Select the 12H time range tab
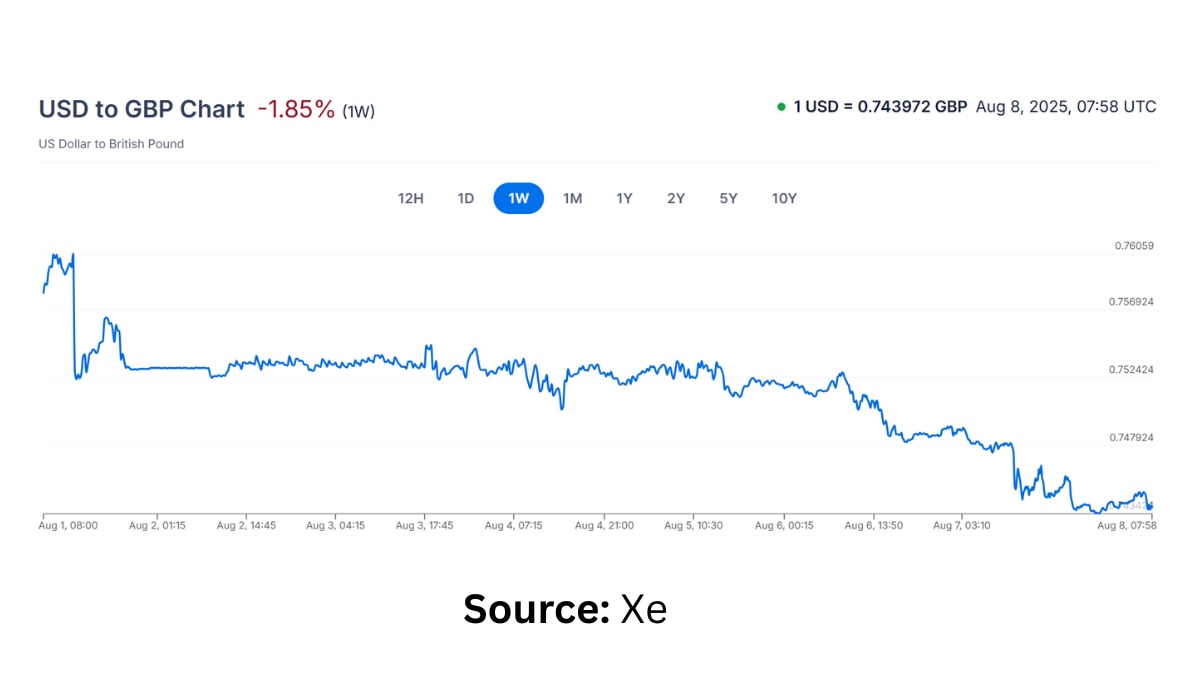Image resolution: width=1200 pixels, height=675 pixels. (411, 198)
